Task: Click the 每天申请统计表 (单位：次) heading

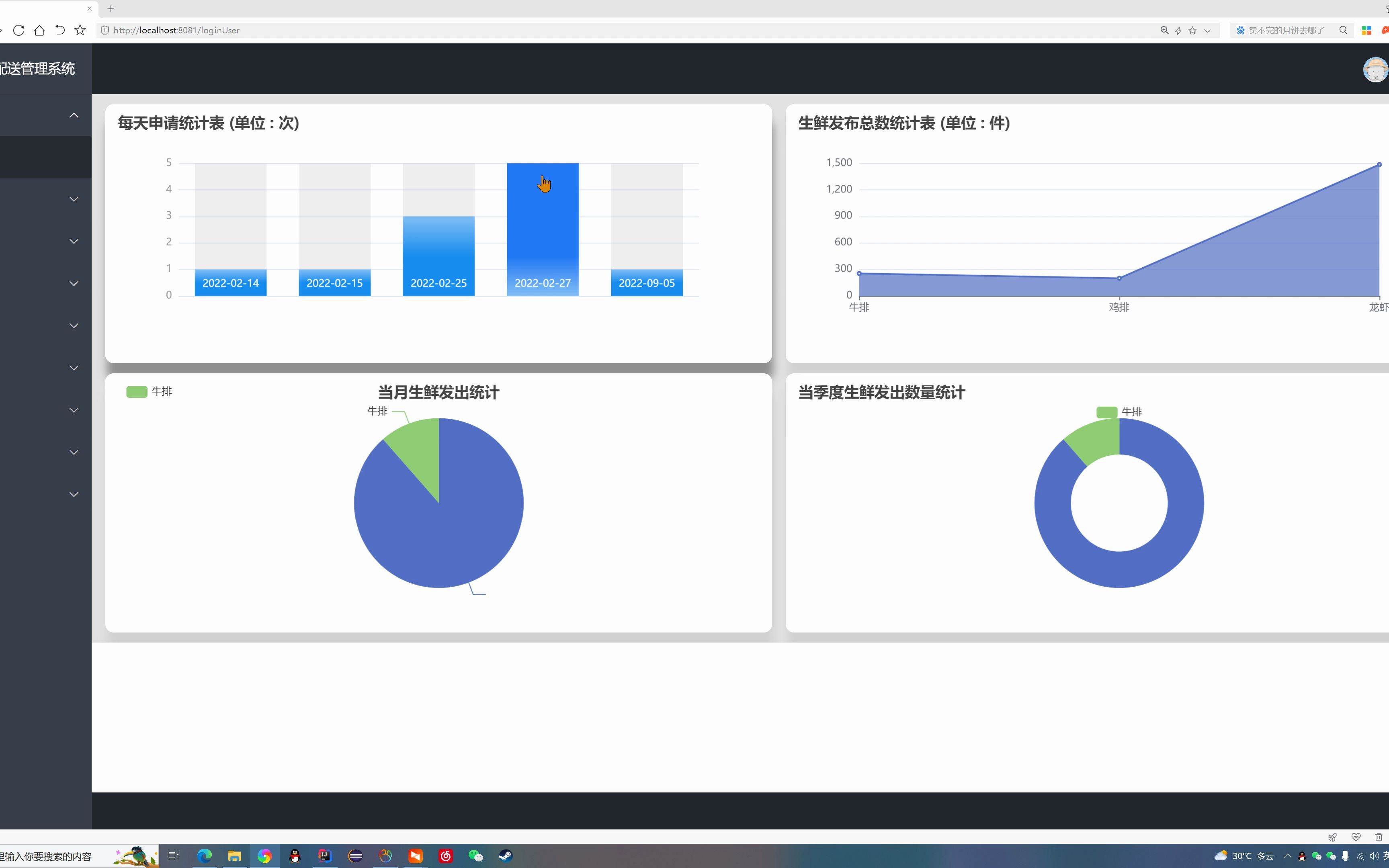Action: (x=208, y=123)
